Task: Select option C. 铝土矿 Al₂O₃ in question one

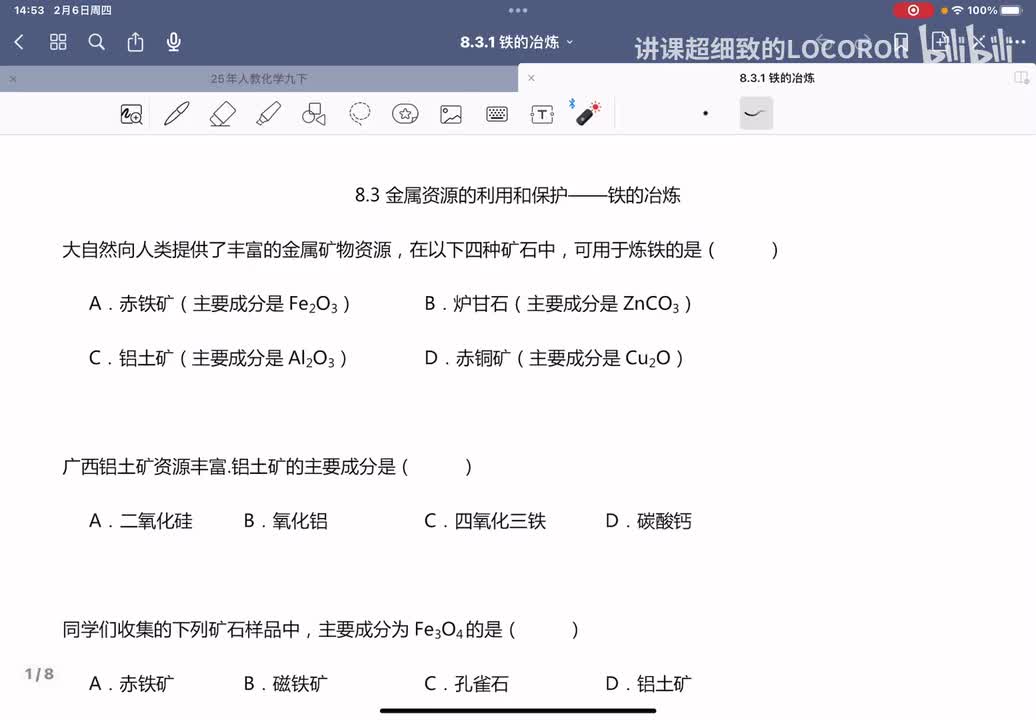Action: [x=218, y=358]
